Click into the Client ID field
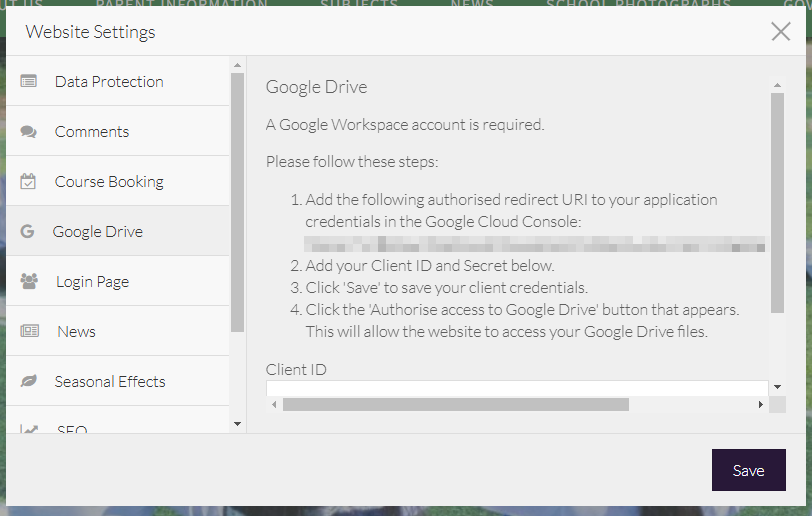This screenshot has height=516, width=812. coord(515,388)
